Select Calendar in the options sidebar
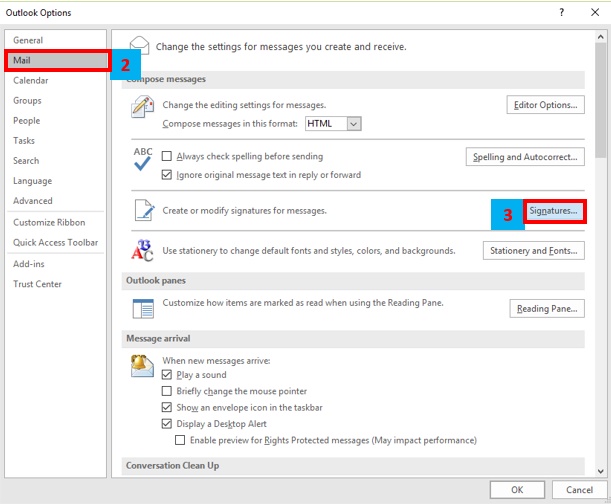Viewport: 611px width, 504px height. point(31,80)
